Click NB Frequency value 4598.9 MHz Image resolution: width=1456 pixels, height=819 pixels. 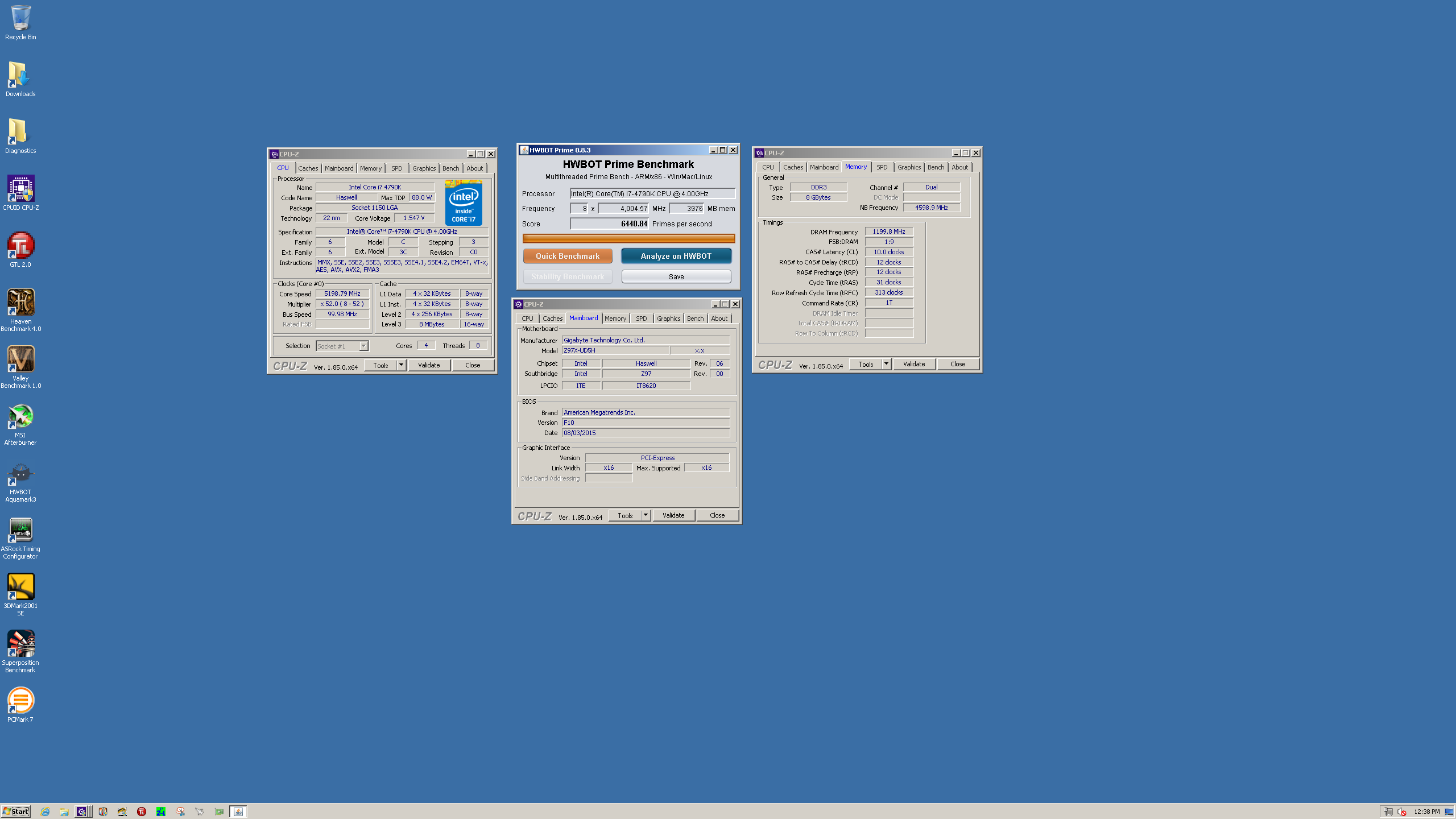932,208
